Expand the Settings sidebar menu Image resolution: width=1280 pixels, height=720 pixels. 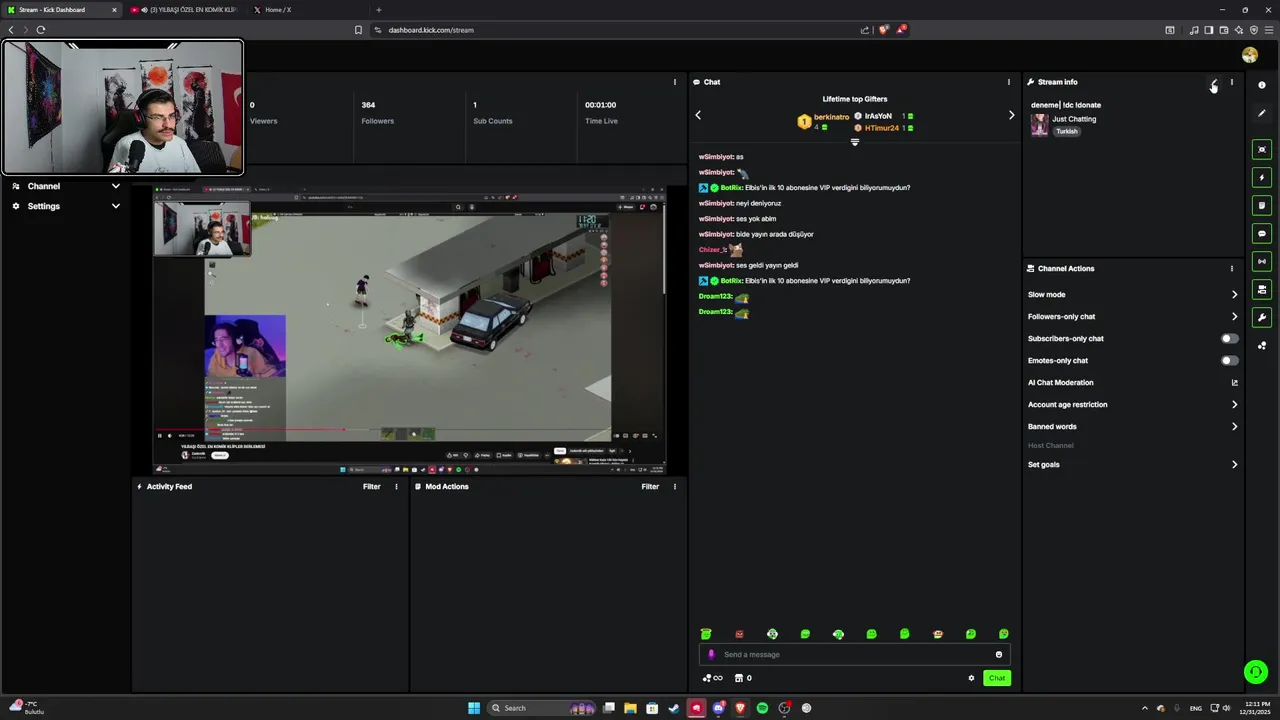(x=66, y=206)
